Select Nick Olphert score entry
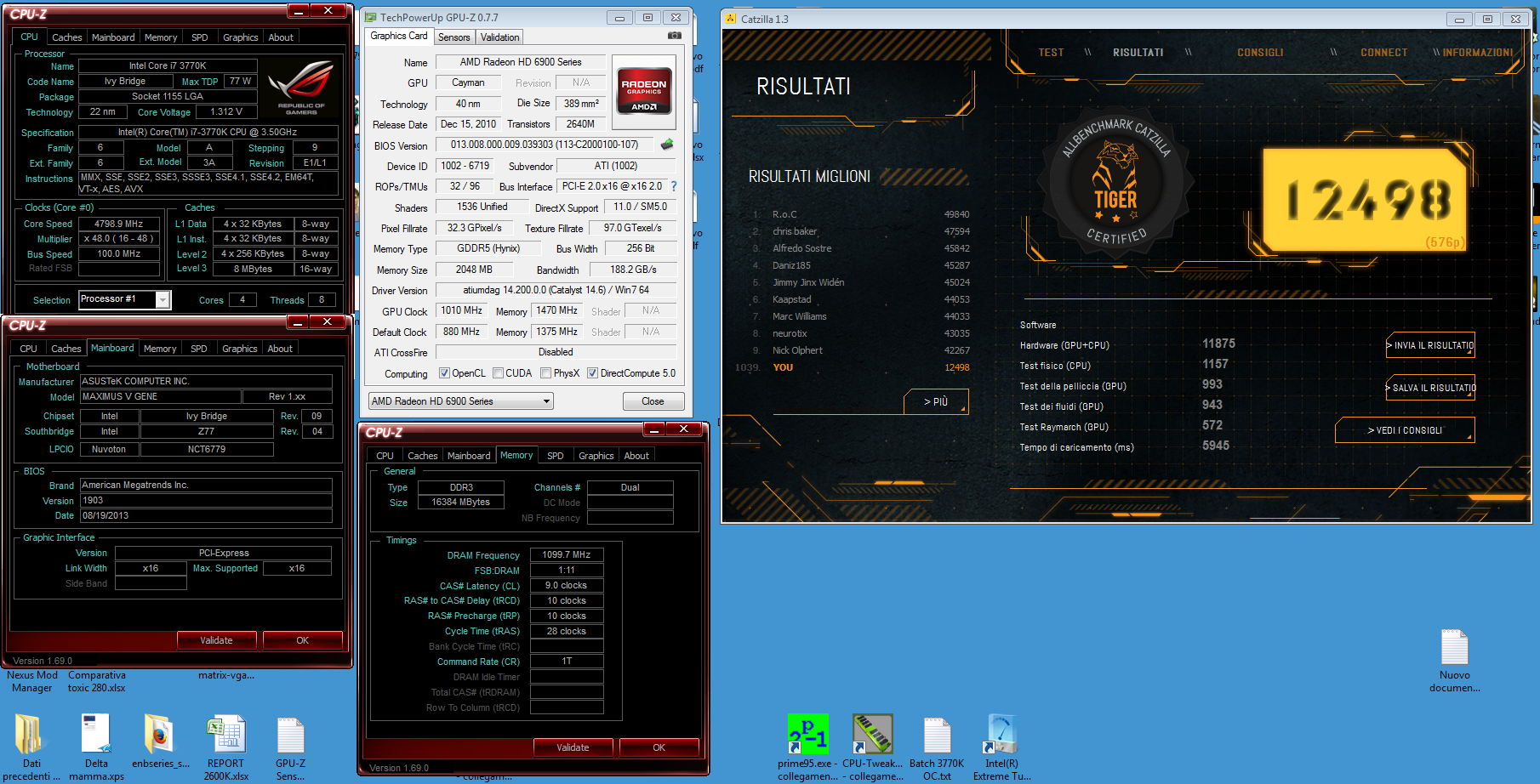1540x784 pixels. [860, 350]
